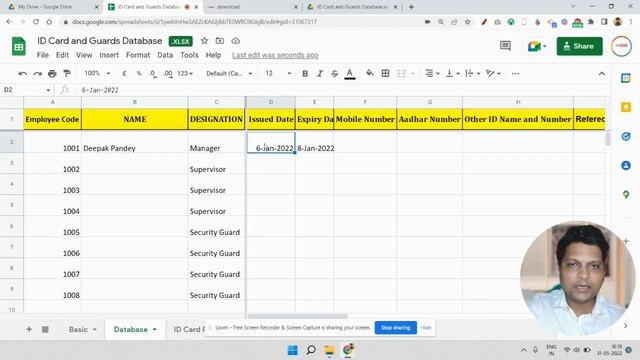Screen dimensions: 640x360
Task: Toggle strikethrough formatting
Action: pos(334,73)
